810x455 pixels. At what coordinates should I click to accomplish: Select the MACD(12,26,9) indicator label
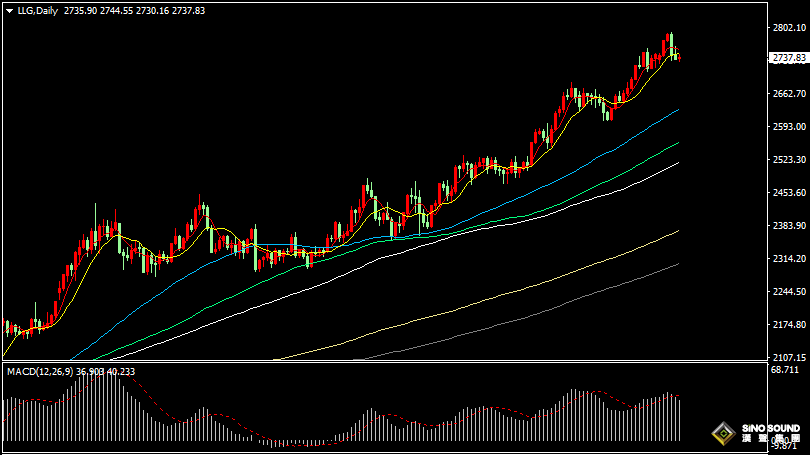coord(41,372)
